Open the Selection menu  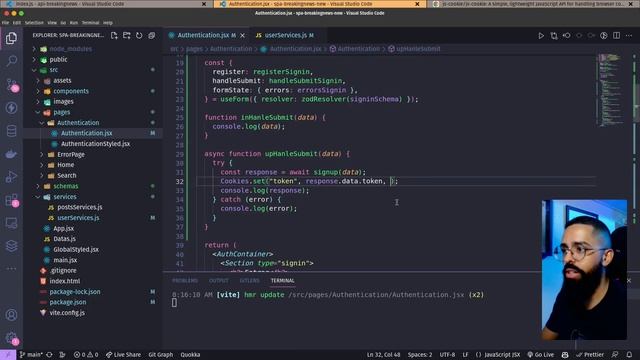(34, 23)
